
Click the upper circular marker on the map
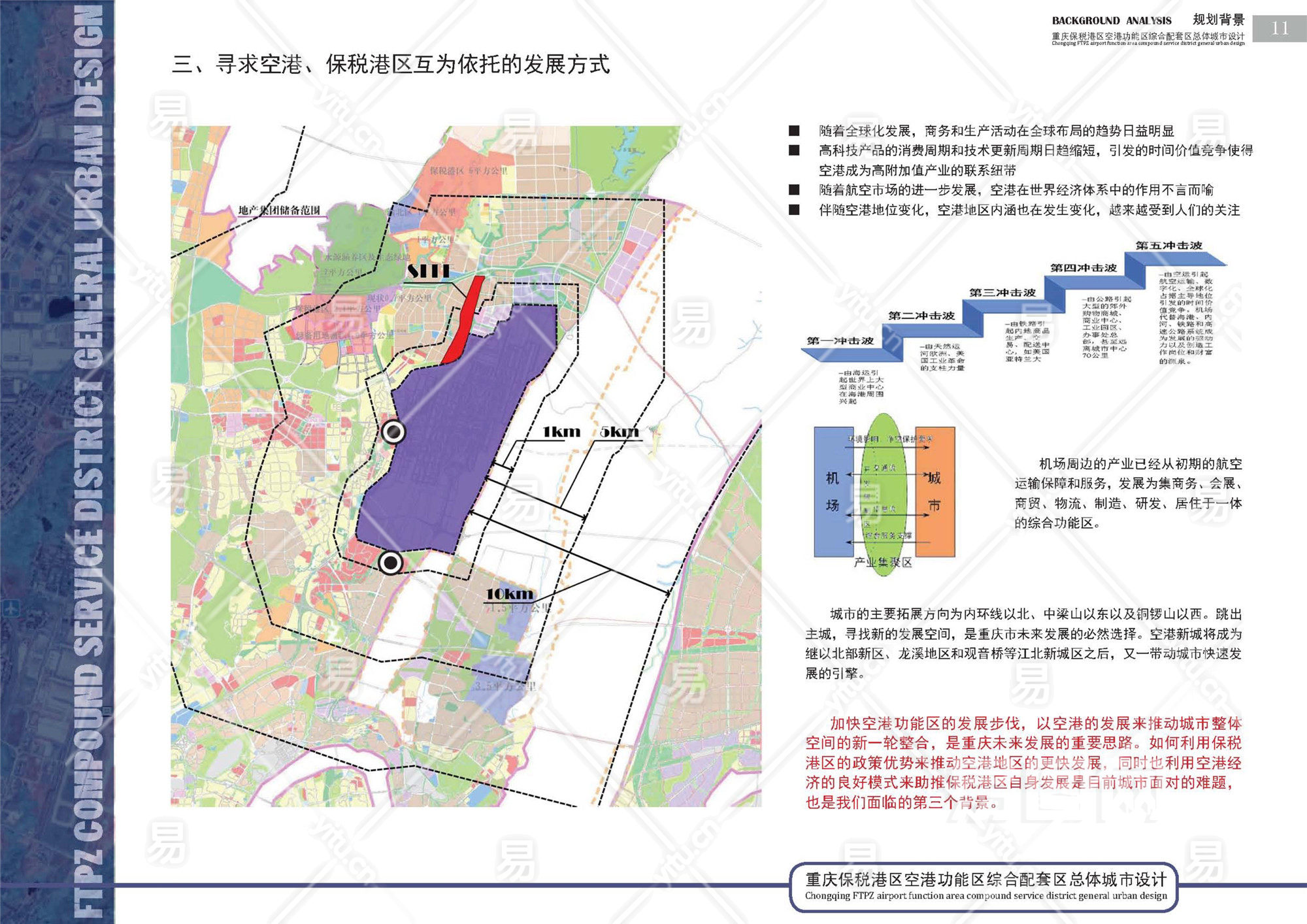pos(393,432)
